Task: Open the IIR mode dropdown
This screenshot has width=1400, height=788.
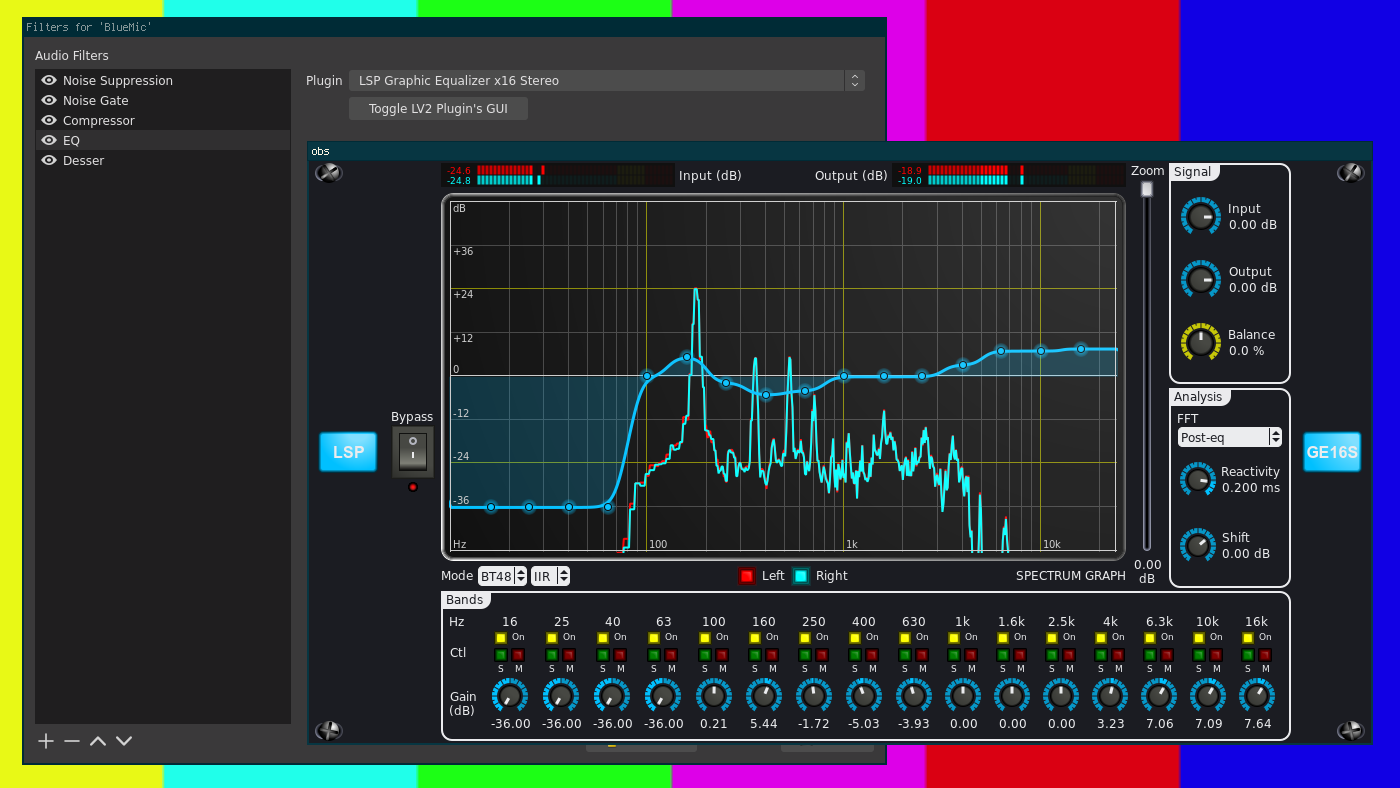Action: tap(550, 576)
